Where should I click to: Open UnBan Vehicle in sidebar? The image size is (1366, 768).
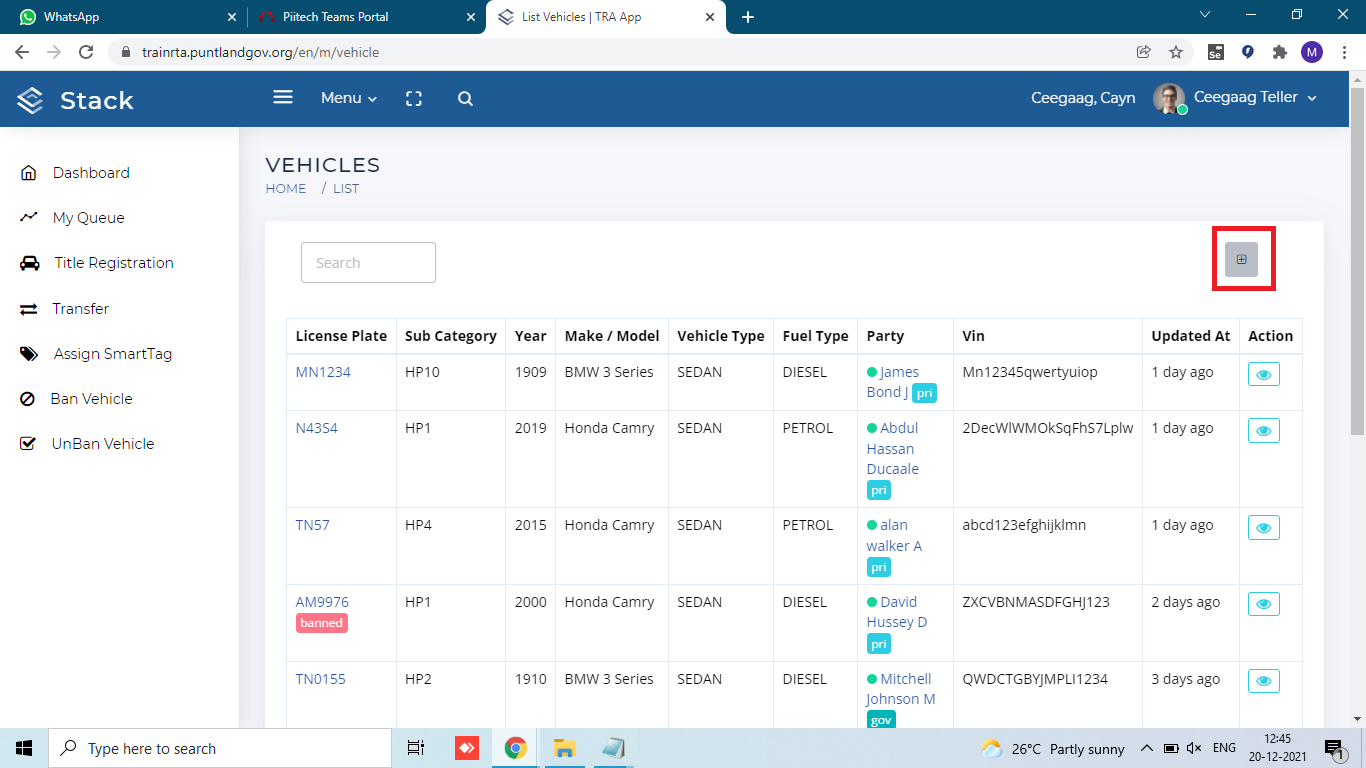(x=103, y=443)
